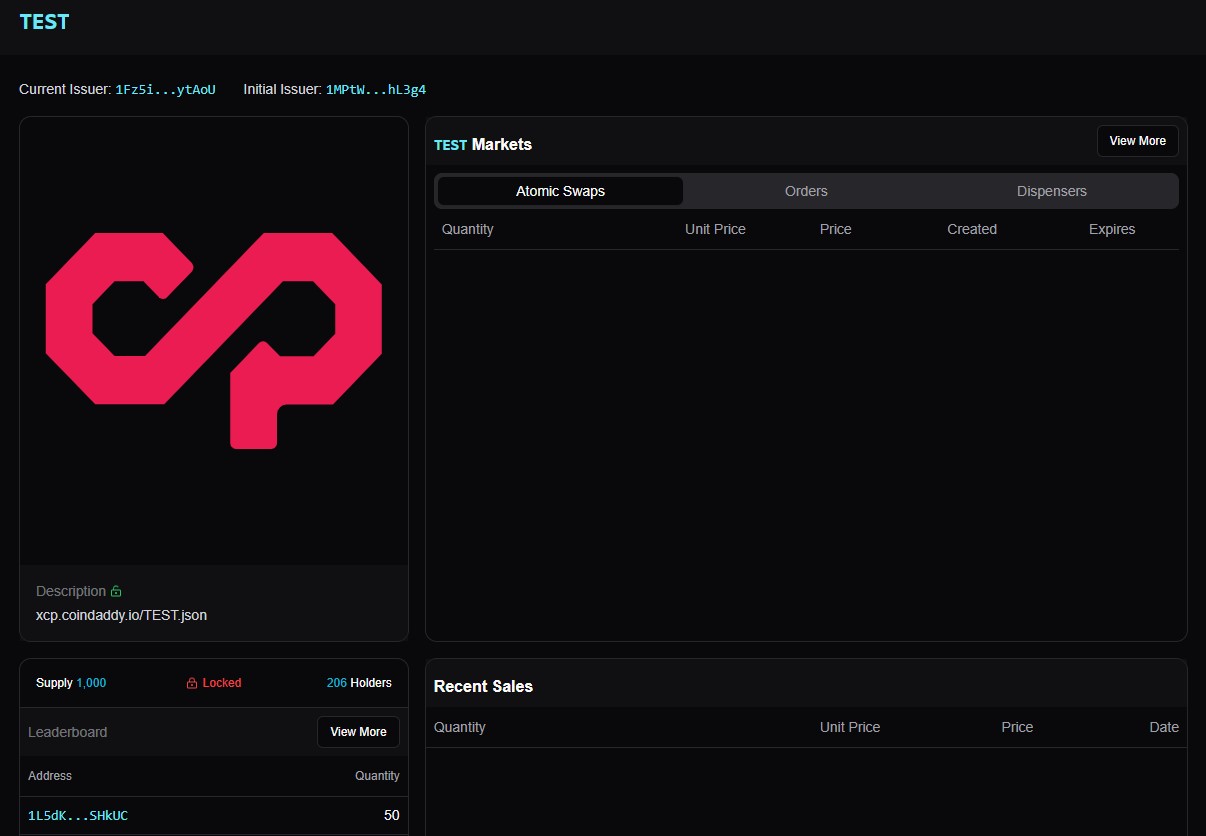Viewport: 1206px width, 836px height.
Task: Click View More in TEST Markets
Action: coord(1138,141)
